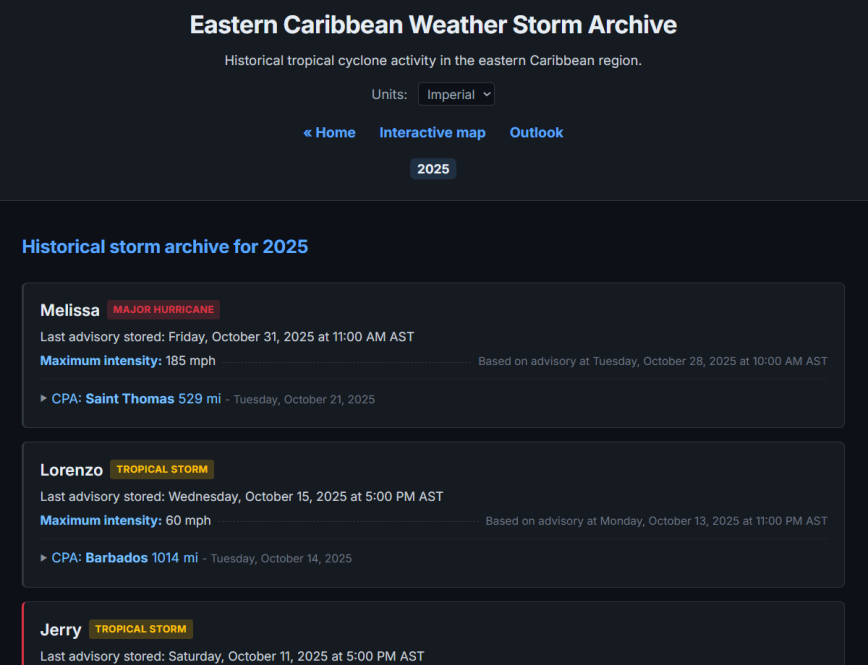Select the Melissa storm heading
868x665 pixels.
[70, 310]
